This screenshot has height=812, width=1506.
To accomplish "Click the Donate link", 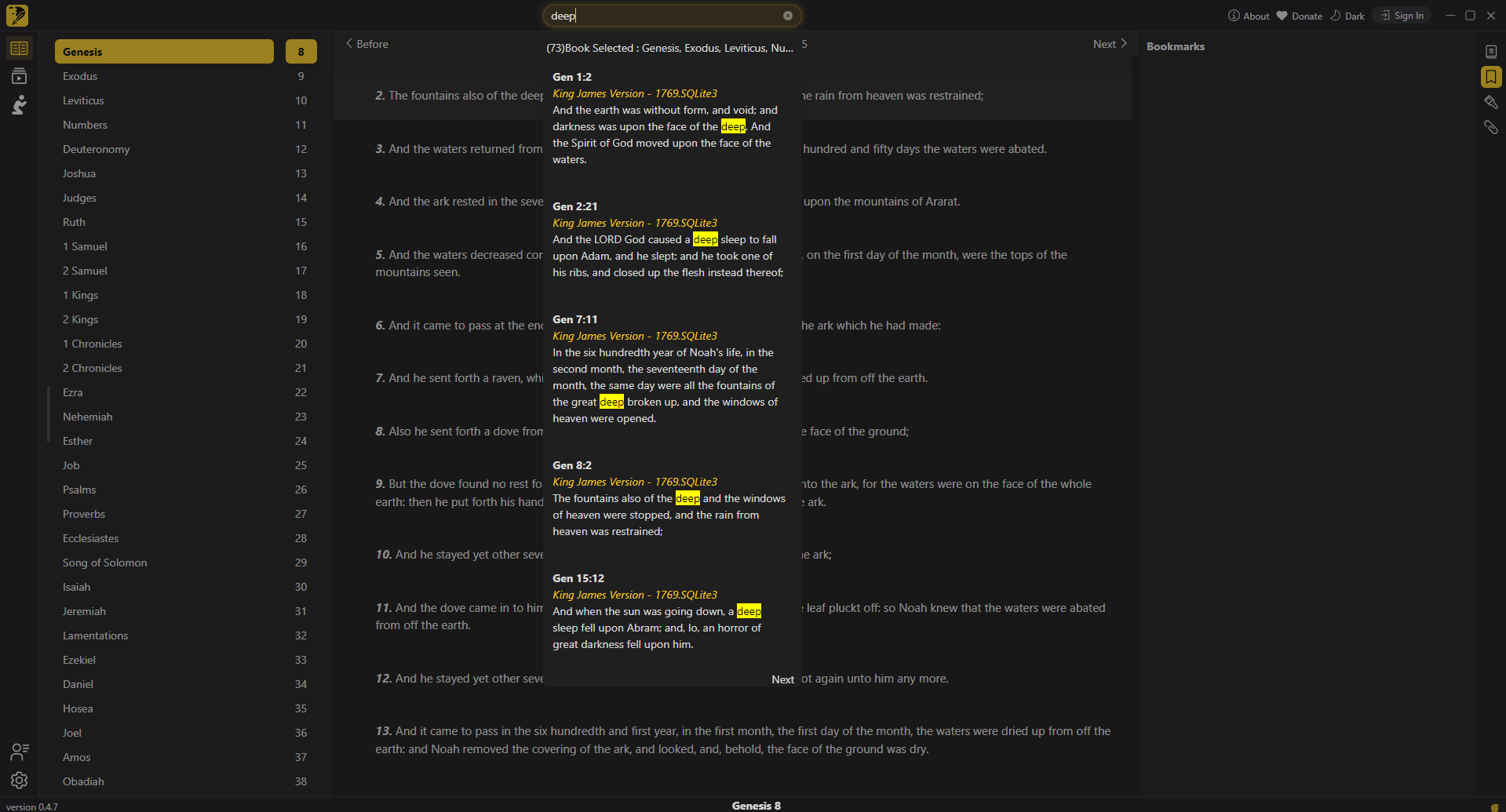I will tap(1299, 15).
